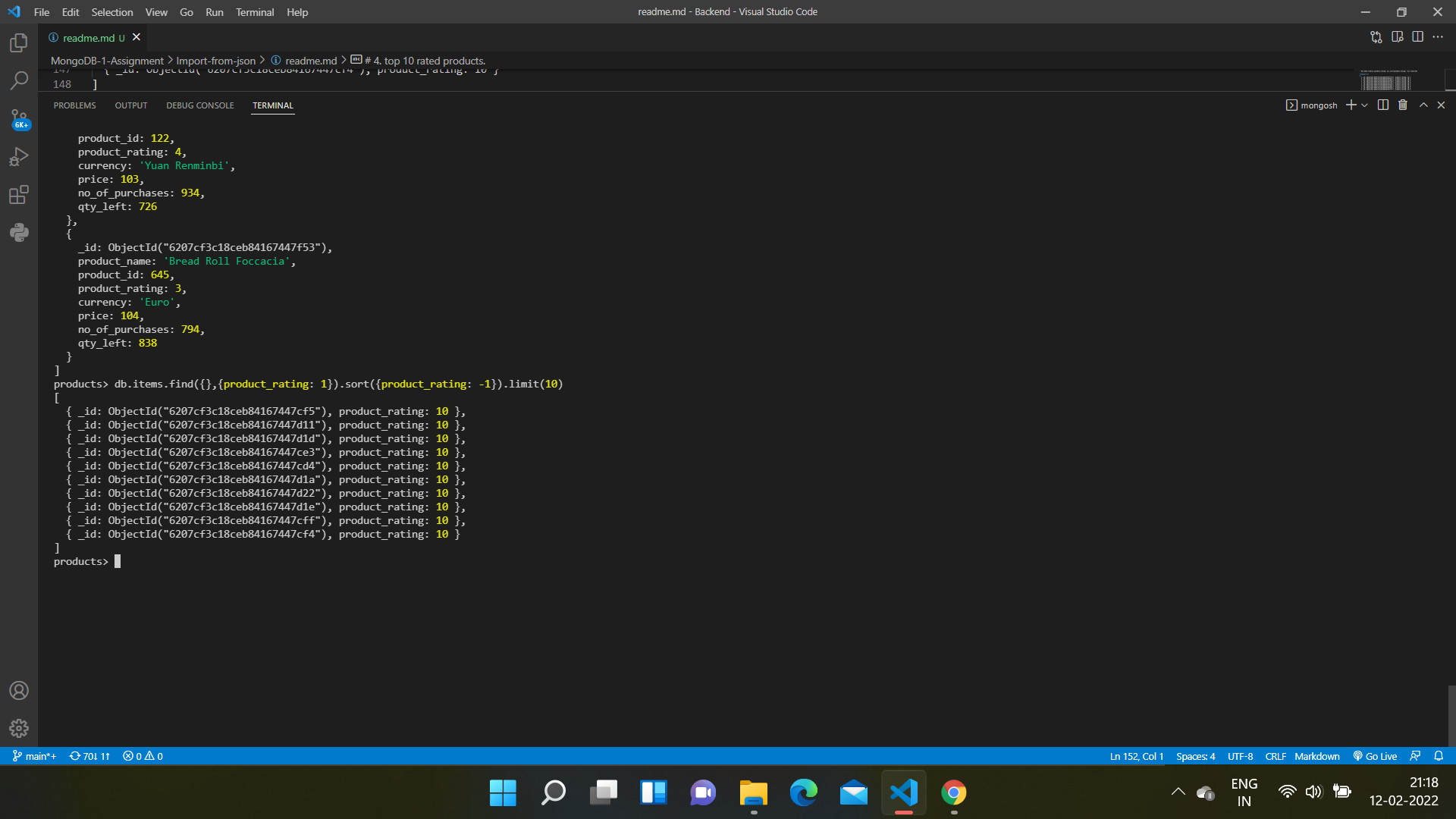The image size is (1456, 819).
Task: Expand the hidden taskbar icons chevron
Action: point(1178,792)
